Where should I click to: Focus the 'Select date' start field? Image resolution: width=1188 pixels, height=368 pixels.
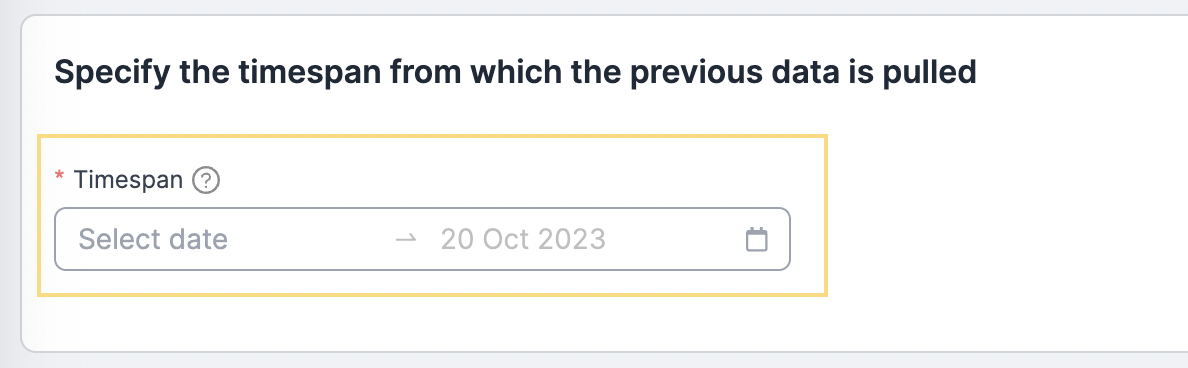(x=227, y=239)
